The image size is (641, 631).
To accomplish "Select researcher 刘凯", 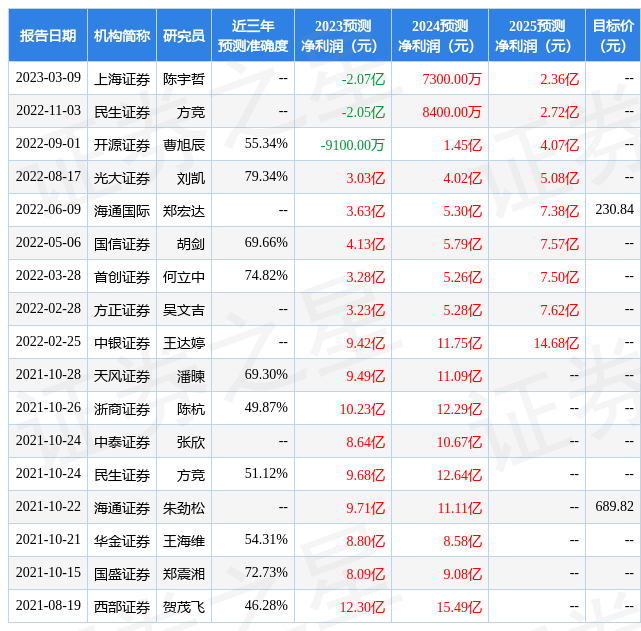I will coord(191,178).
